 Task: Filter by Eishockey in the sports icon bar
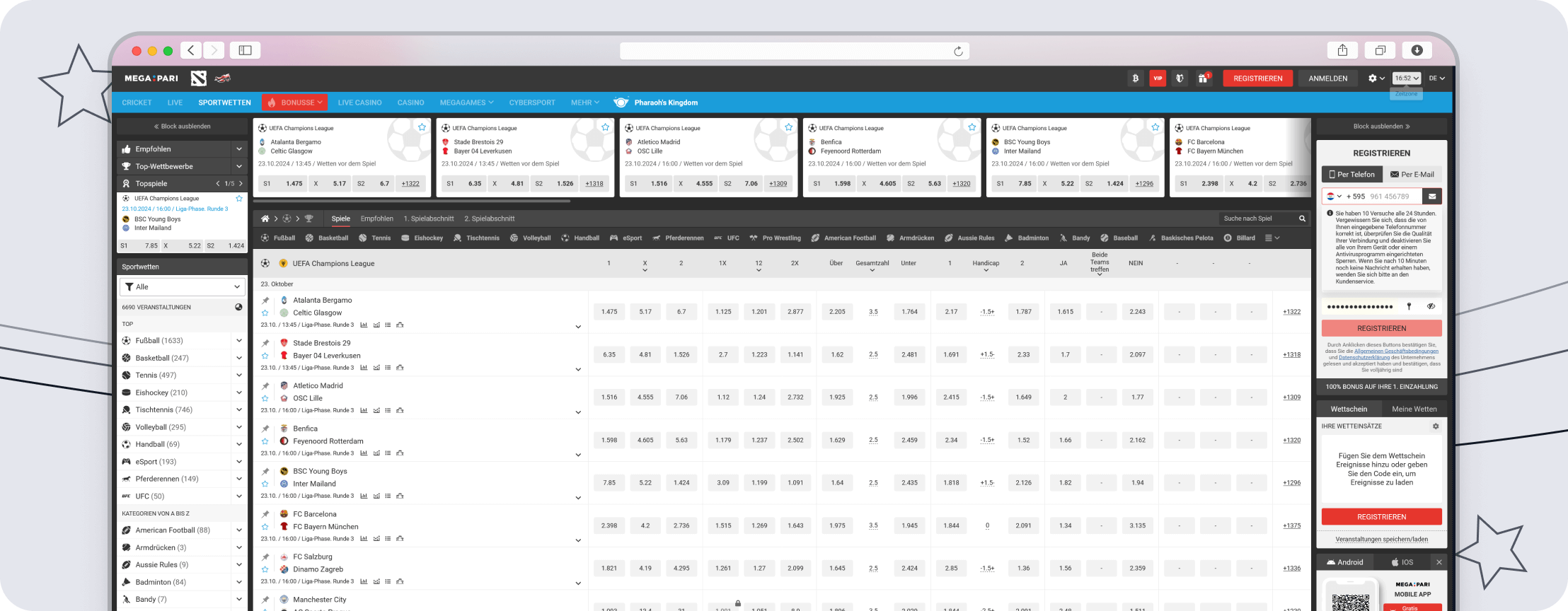tap(422, 238)
